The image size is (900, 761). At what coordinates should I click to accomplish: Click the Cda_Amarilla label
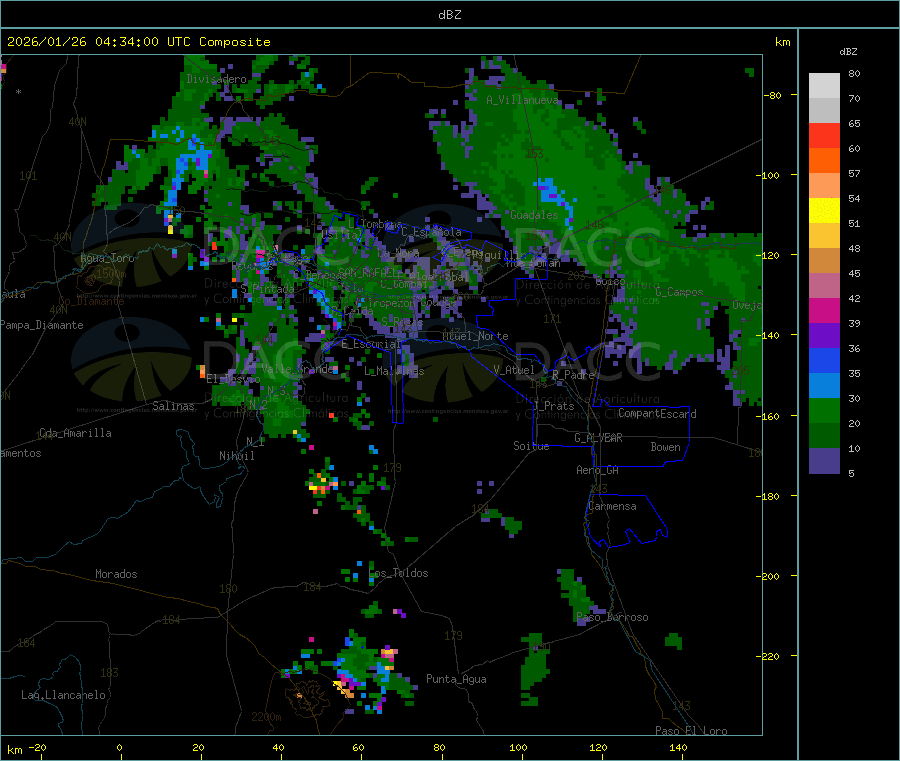click(75, 433)
